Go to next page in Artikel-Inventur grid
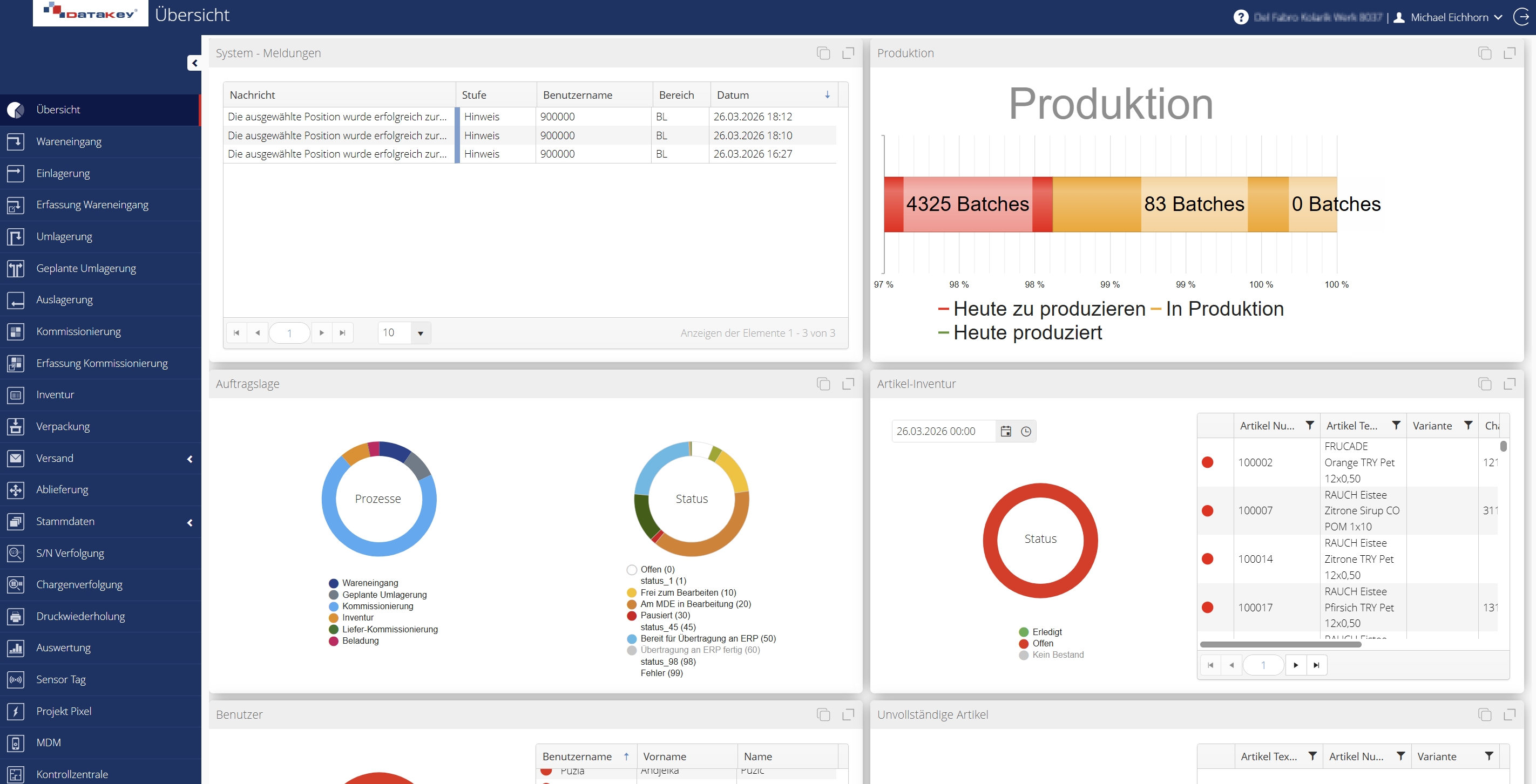Screen dimensions: 1536x784 pyautogui.click(x=1296, y=665)
